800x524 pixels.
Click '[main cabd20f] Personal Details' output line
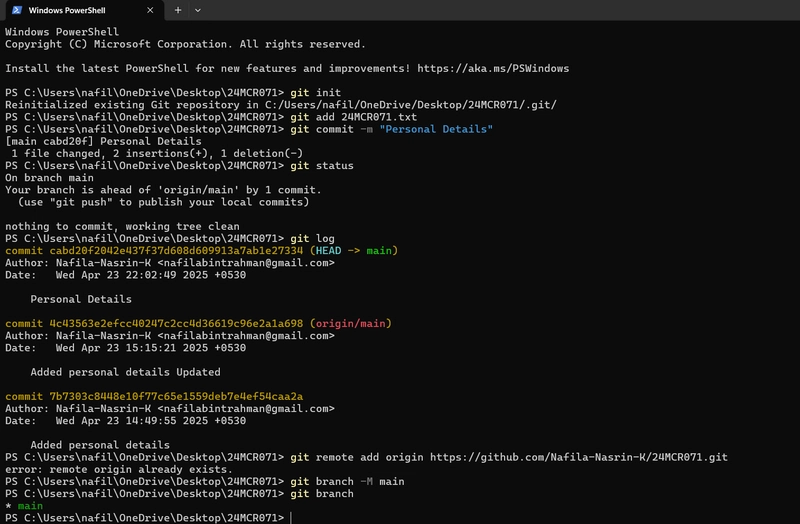(x=103, y=141)
